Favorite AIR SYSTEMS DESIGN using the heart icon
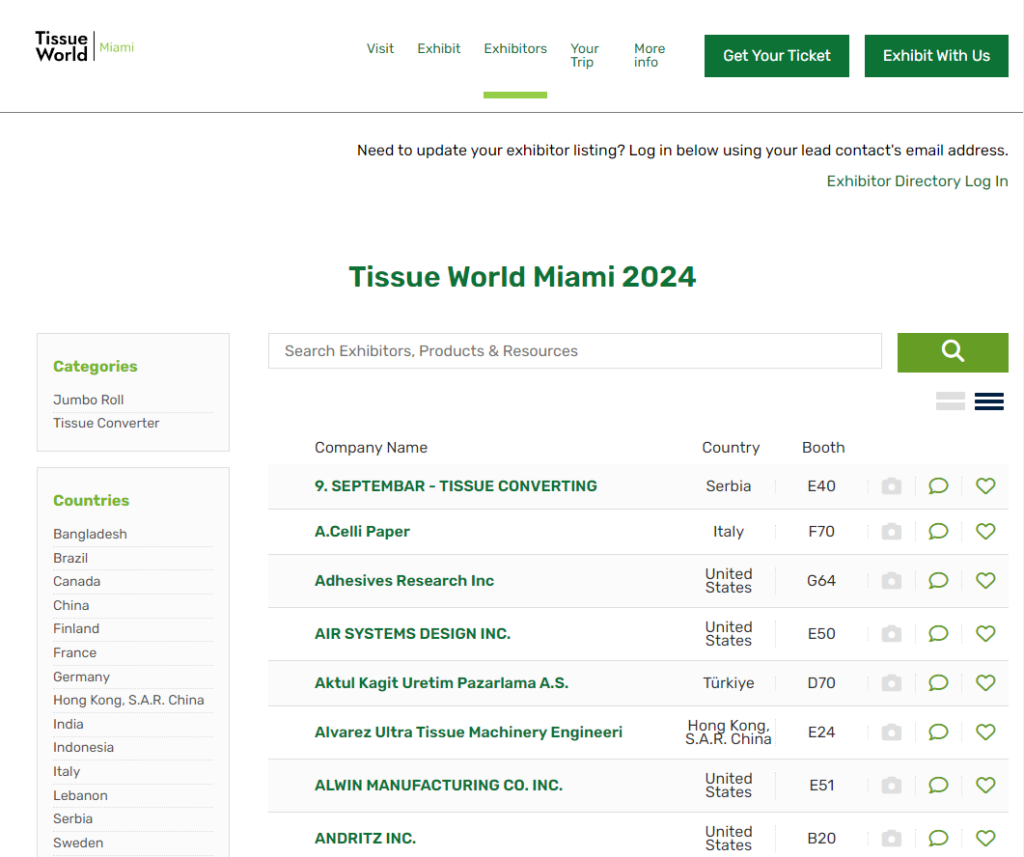The height and width of the screenshot is (857, 1024). [985, 633]
